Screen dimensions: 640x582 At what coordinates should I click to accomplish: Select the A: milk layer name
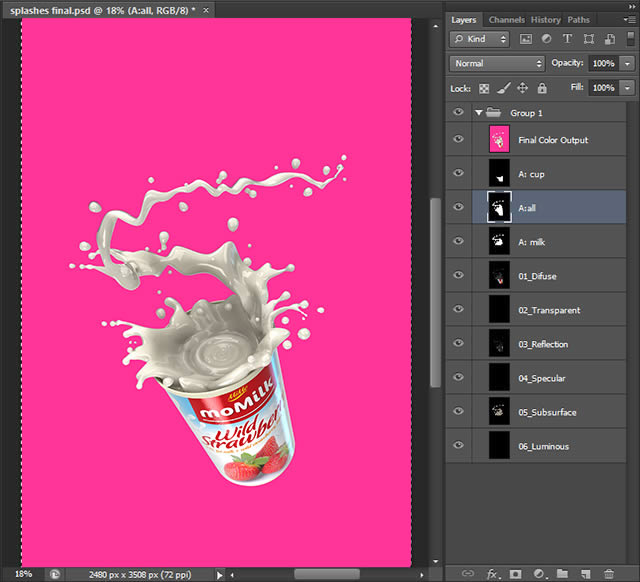click(531, 242)
